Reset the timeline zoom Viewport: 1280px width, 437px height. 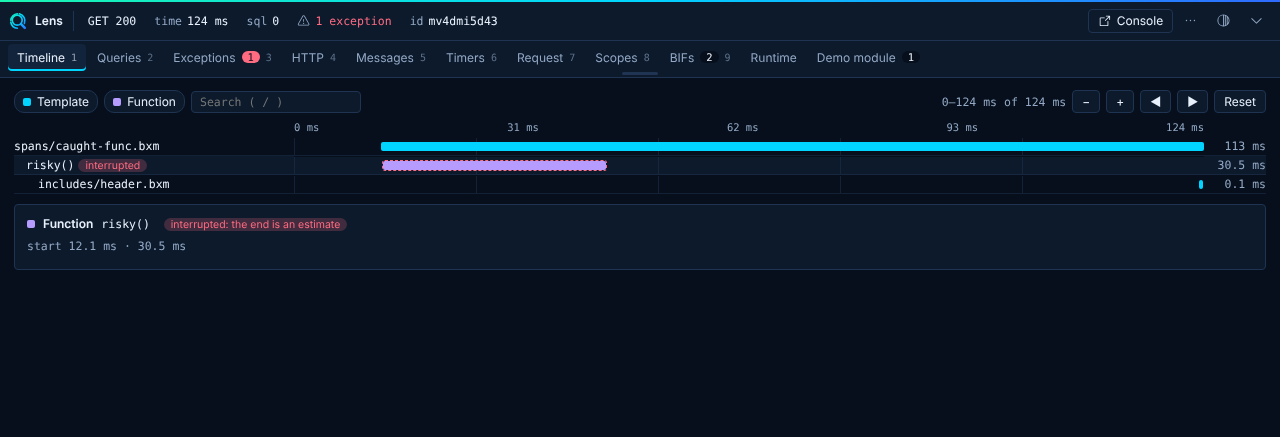click(1240, 102)
